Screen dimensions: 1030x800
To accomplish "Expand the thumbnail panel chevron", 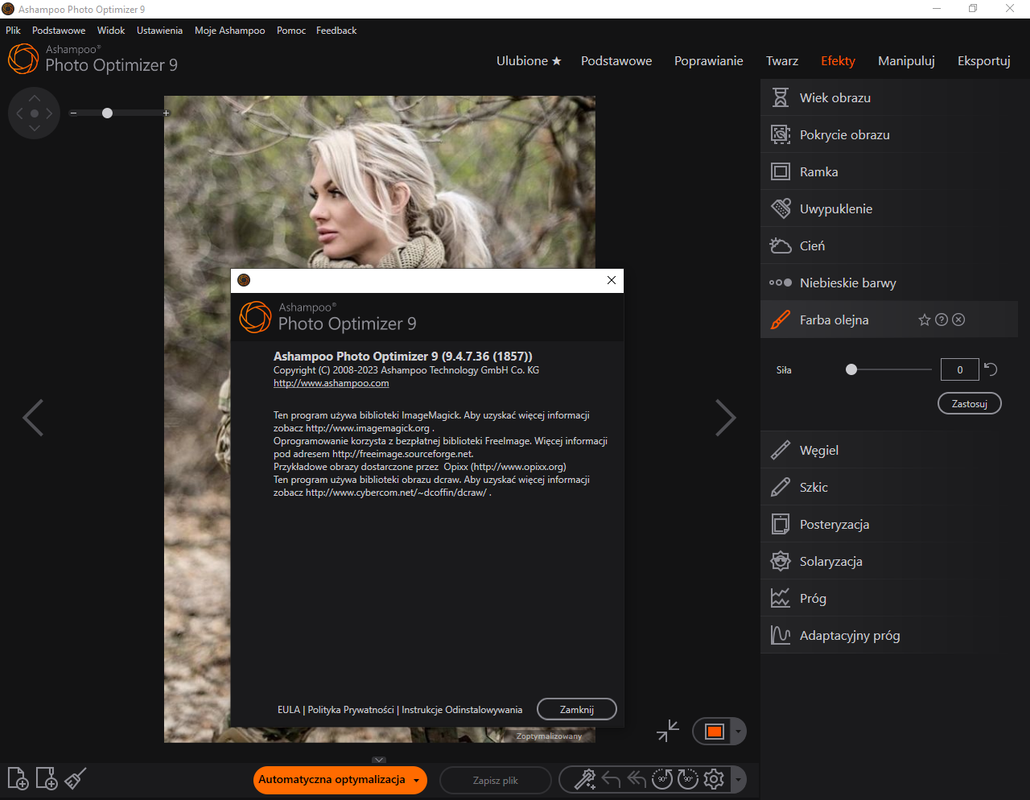I will 379,760.
